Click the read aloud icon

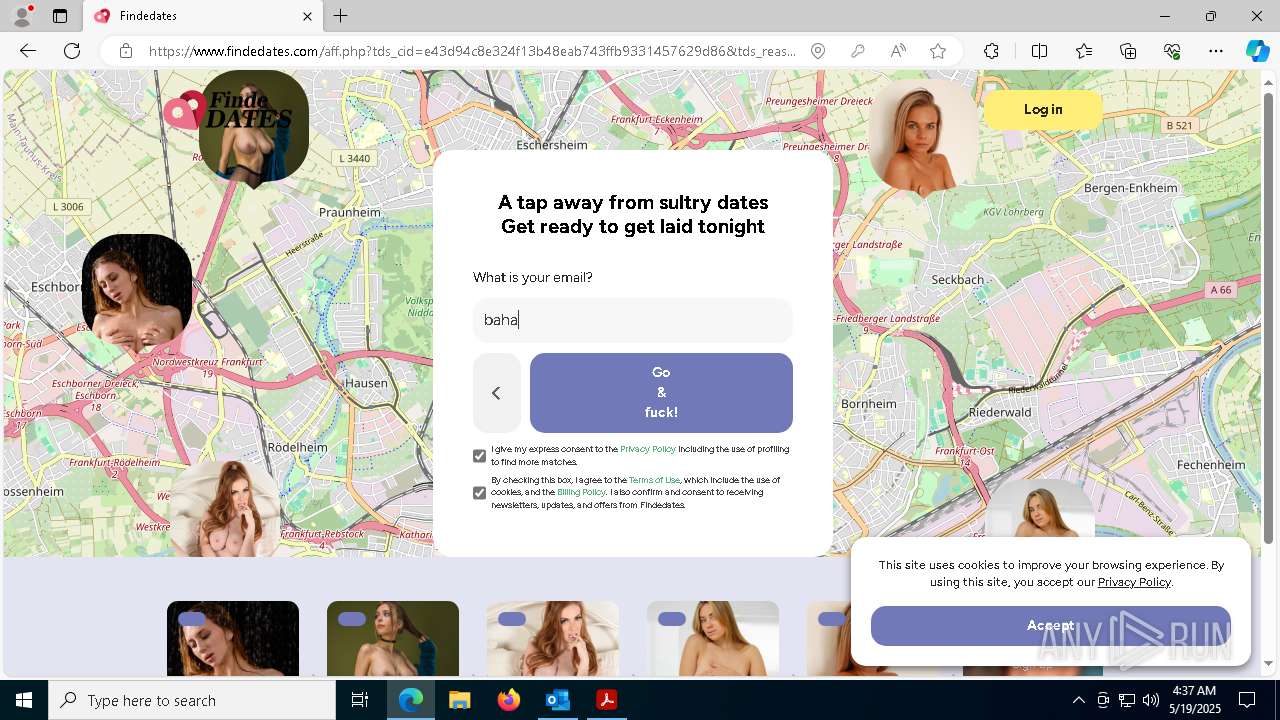898,51
